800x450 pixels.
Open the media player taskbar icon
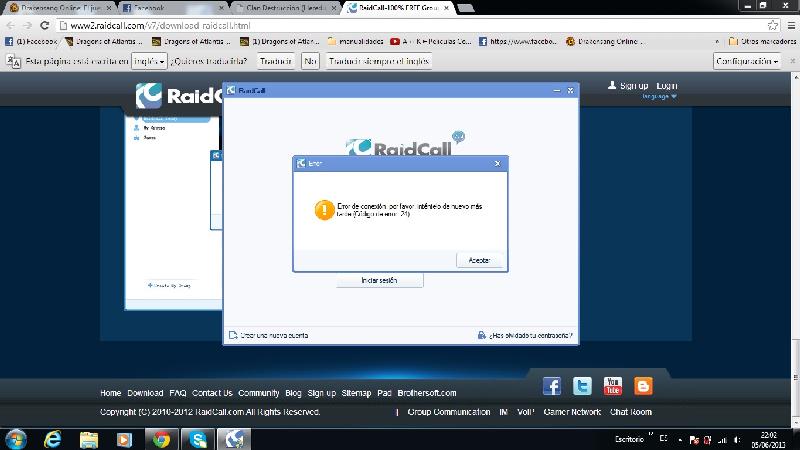tap(124, 439)
